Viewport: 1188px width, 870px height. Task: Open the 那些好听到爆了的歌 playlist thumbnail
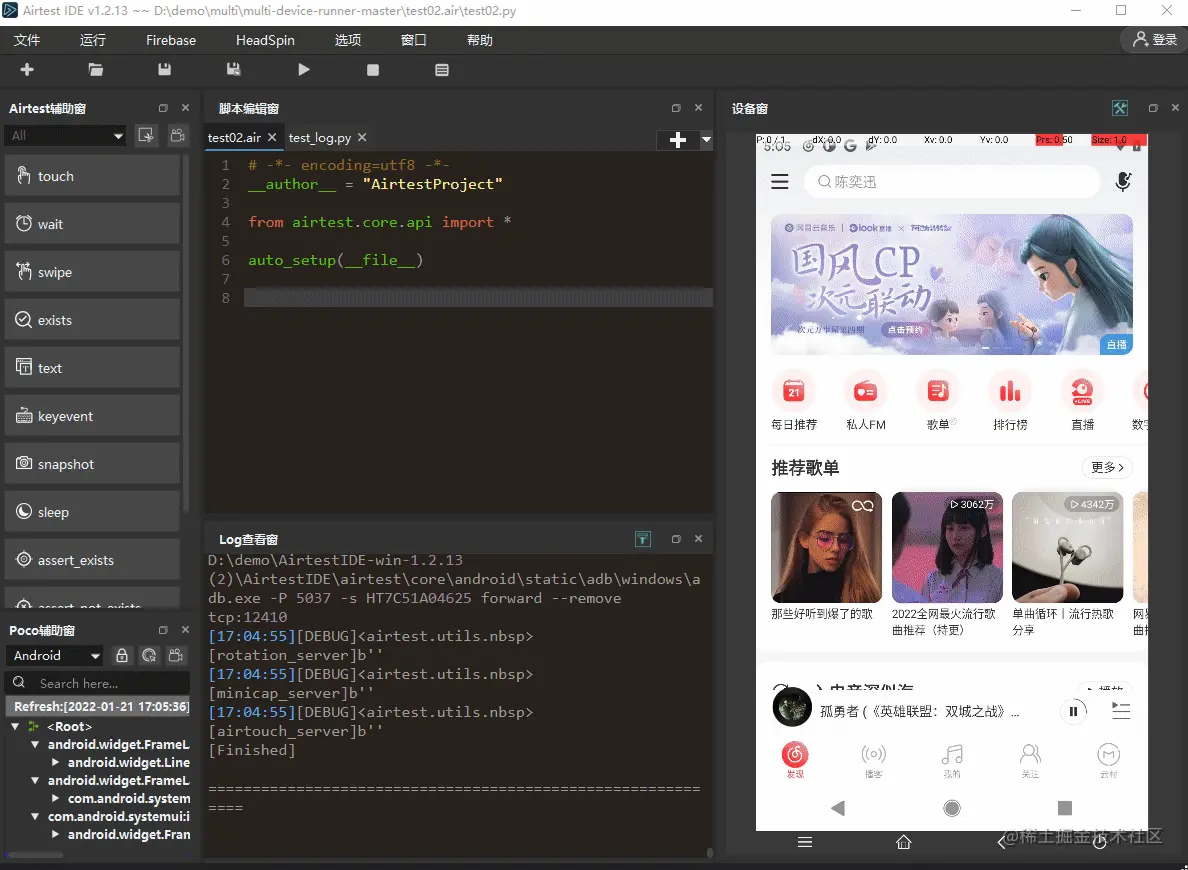(827, 547)
